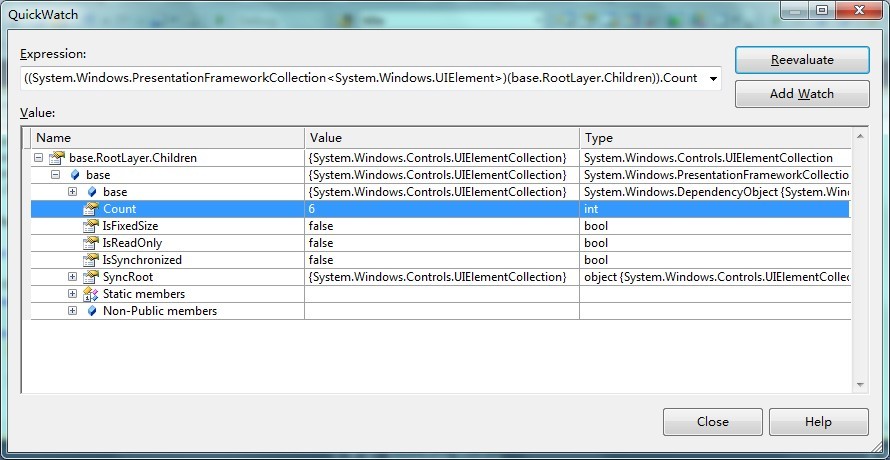Click the bool type of IsFixedSize
Screen dimensions: 890x460
(715, 226)
